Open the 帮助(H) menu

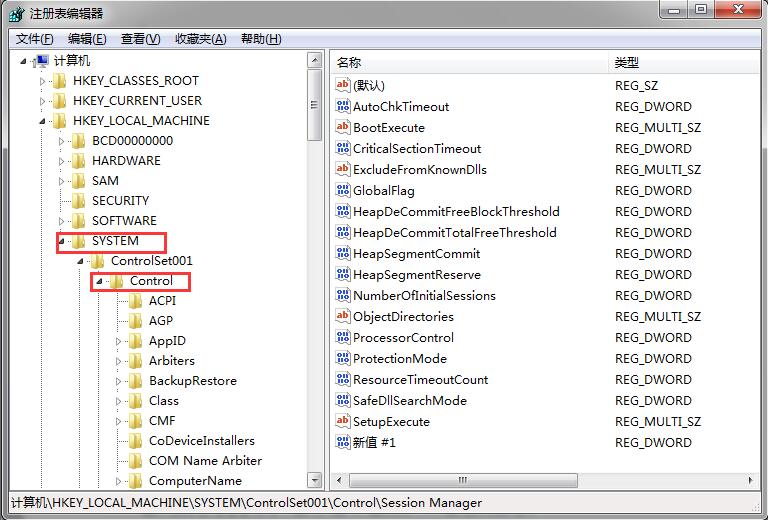pyautogui.click(x=261, y=39)
